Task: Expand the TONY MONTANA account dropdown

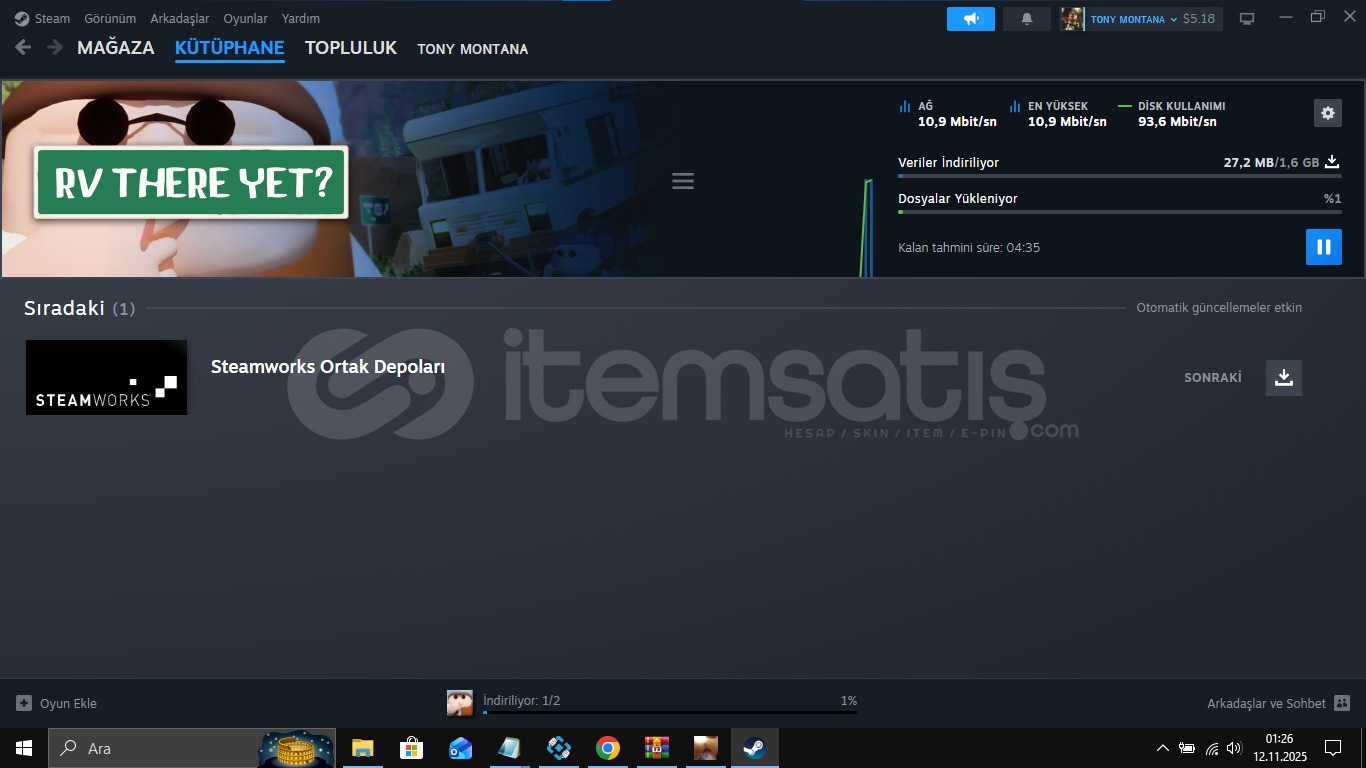Action: (1134, 19)
